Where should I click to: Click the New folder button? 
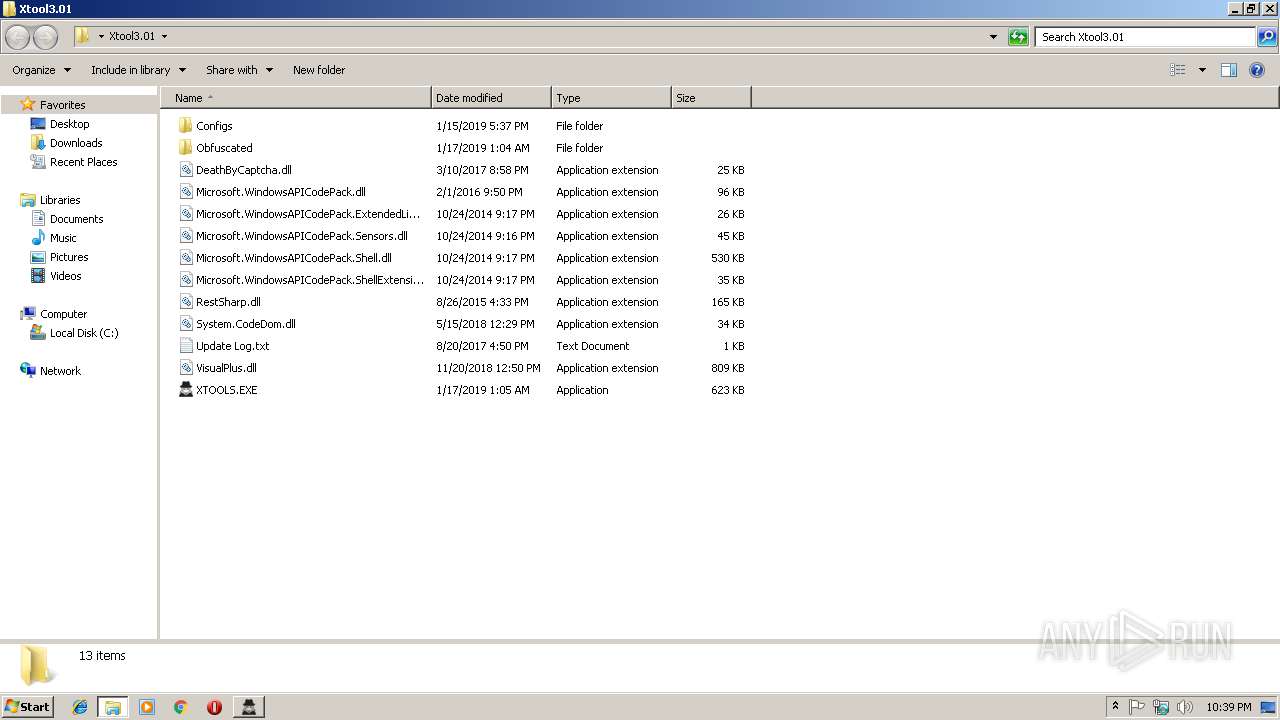click(319, 70)
